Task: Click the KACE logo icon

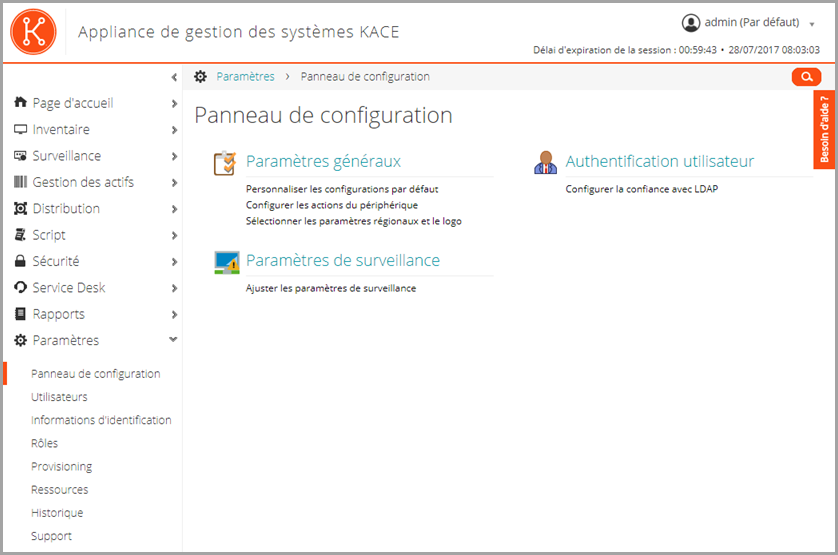Action: coord(33,32)
